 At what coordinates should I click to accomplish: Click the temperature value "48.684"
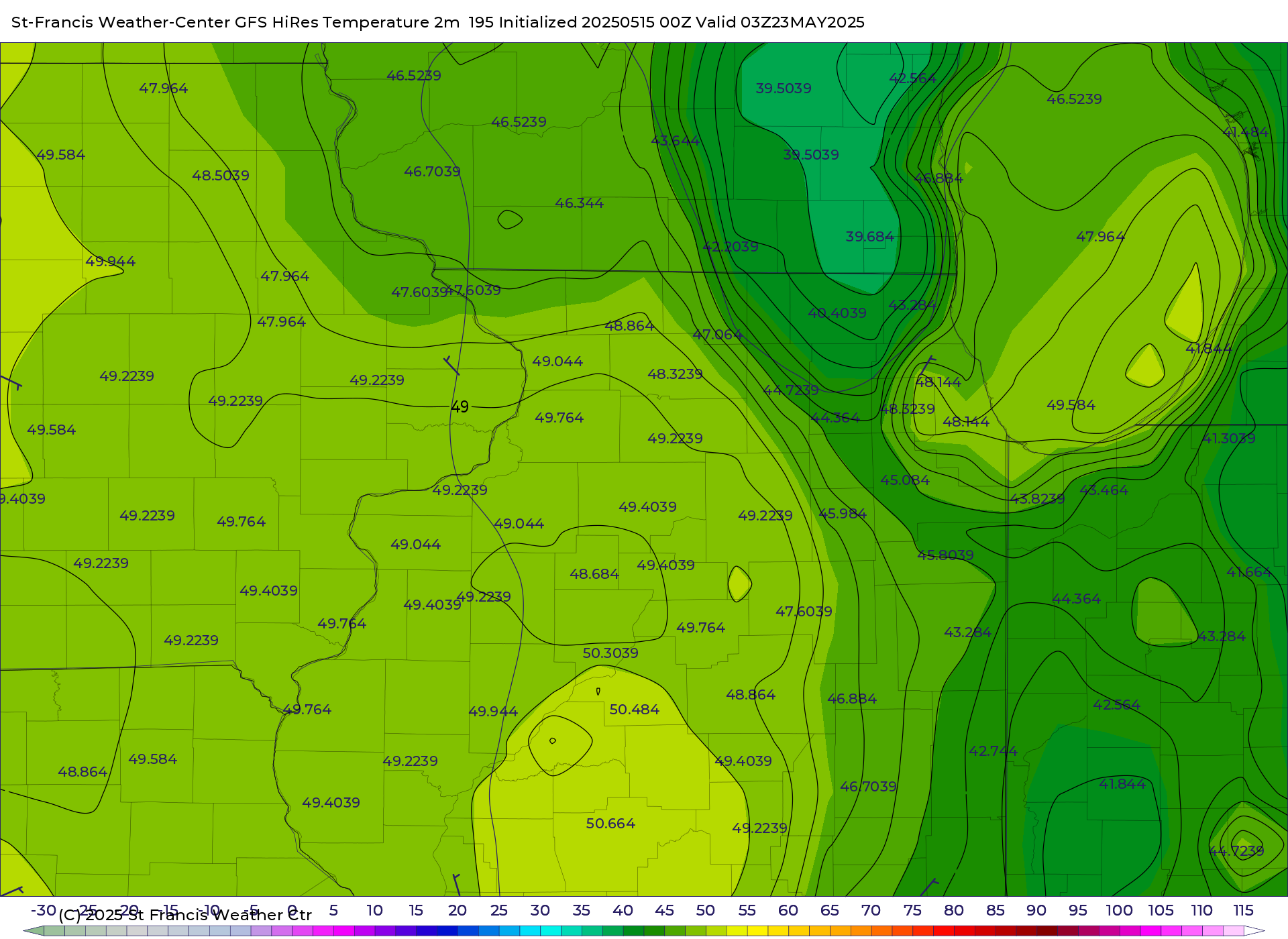(594, 573)
